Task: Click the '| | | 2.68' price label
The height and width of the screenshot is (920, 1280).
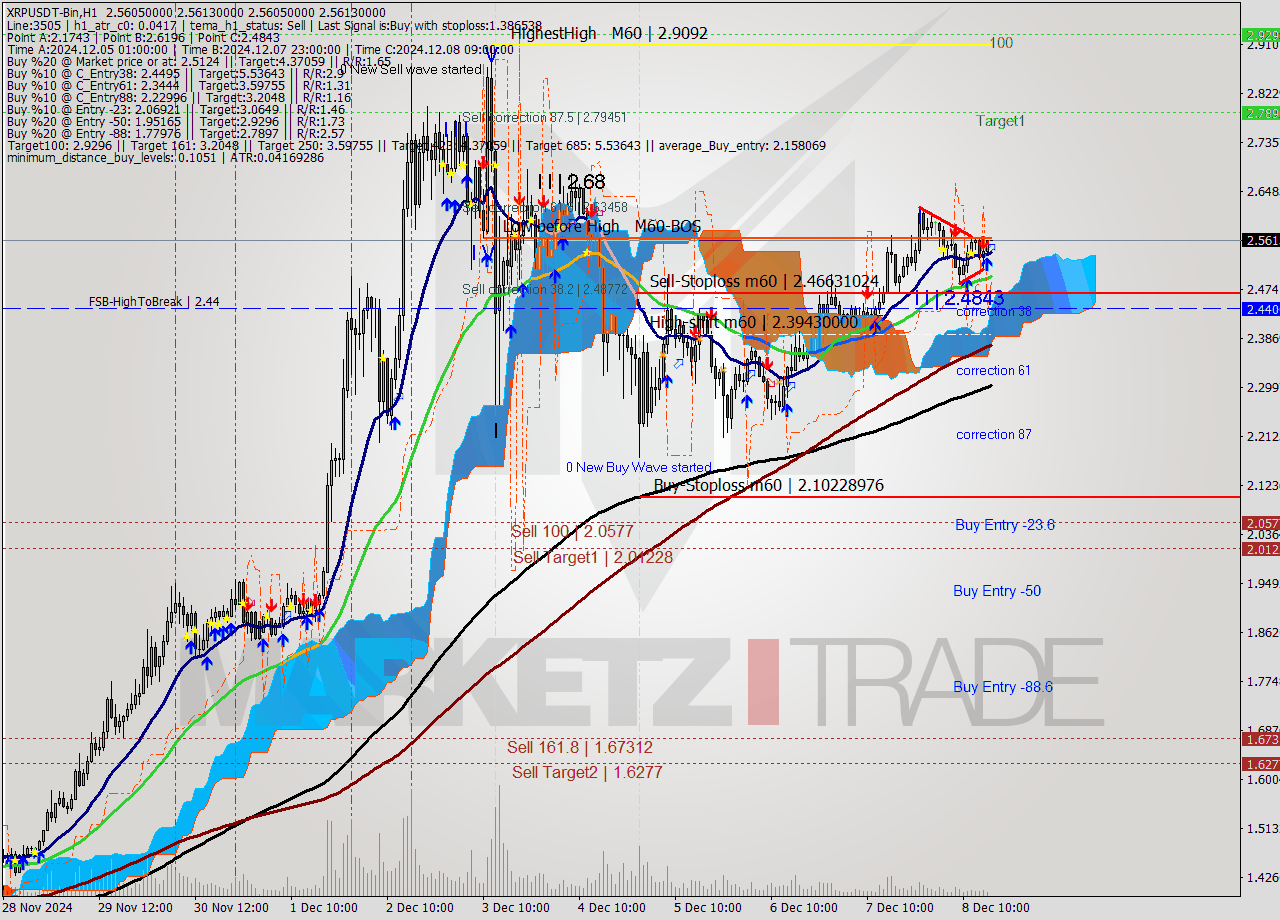Action: [571, 182]
